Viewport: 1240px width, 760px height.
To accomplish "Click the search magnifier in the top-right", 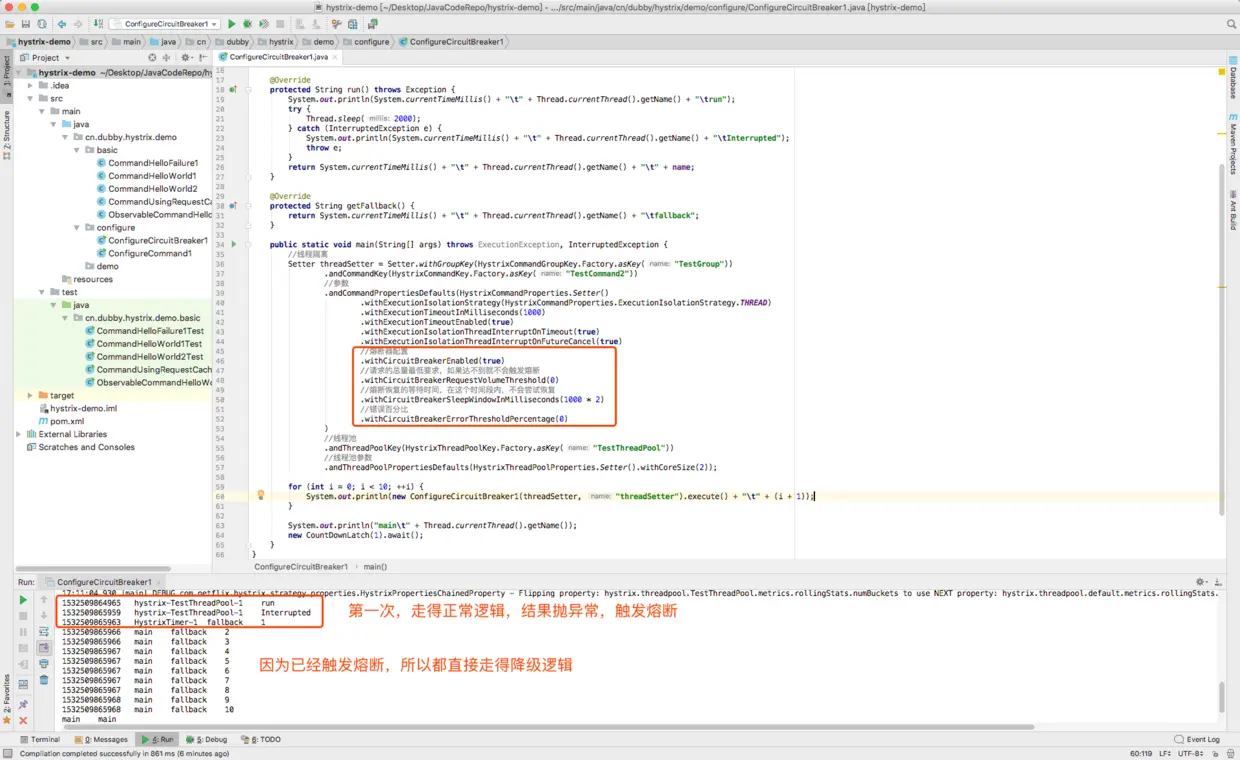I will point(1231,23).
